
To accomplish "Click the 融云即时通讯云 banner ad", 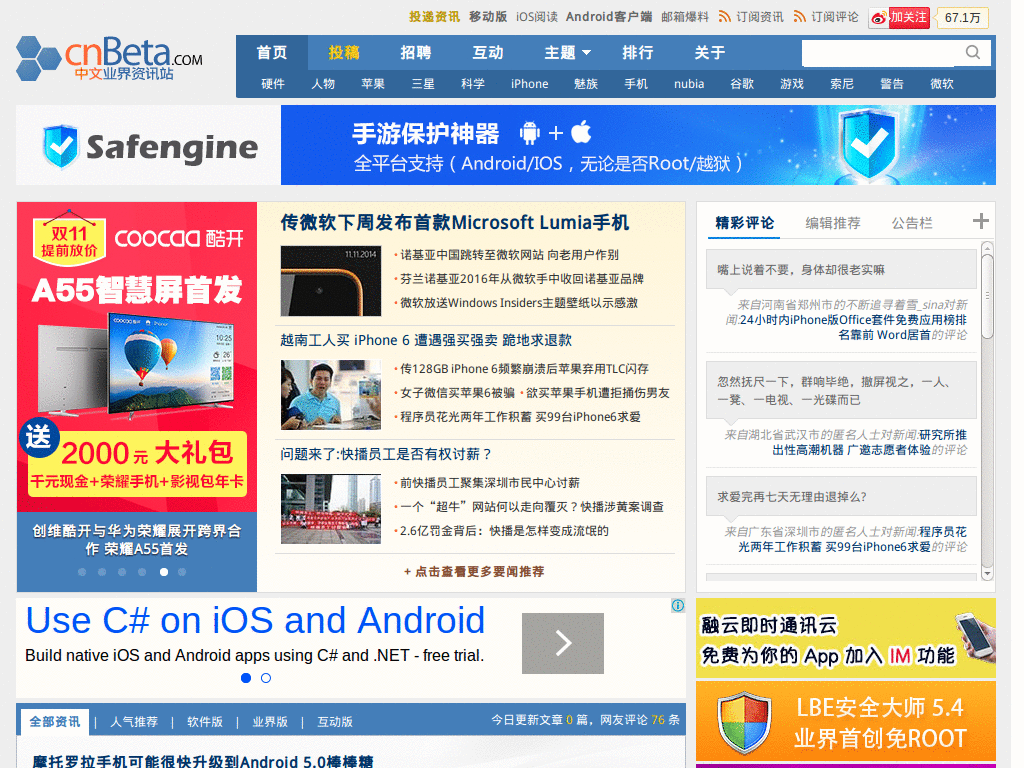I will (x=846, y=638).
